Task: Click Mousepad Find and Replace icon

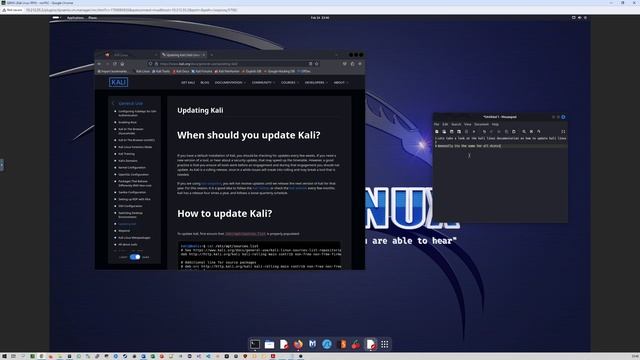Action: click(x=531, y=131)
